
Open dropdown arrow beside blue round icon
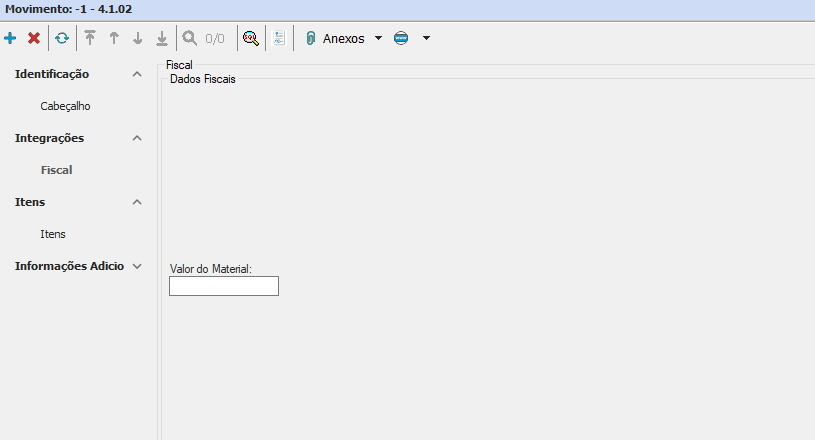tap(426, 38)
